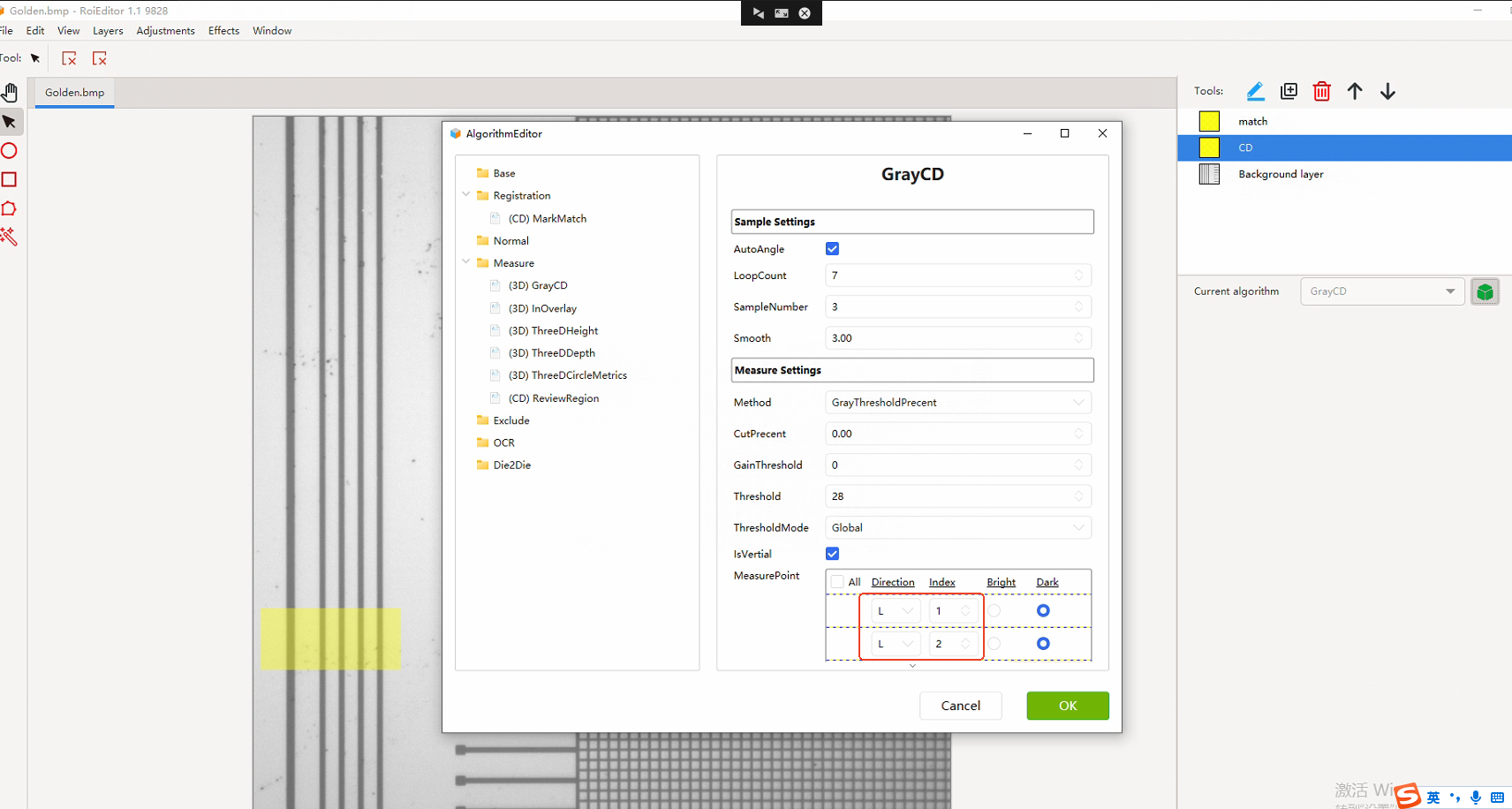Check the All MeasurePoint checkbox

tap(837, 582)
